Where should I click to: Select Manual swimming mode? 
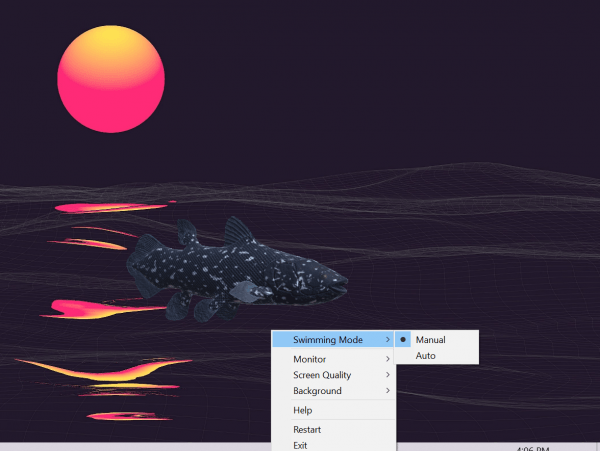point(431,340)
